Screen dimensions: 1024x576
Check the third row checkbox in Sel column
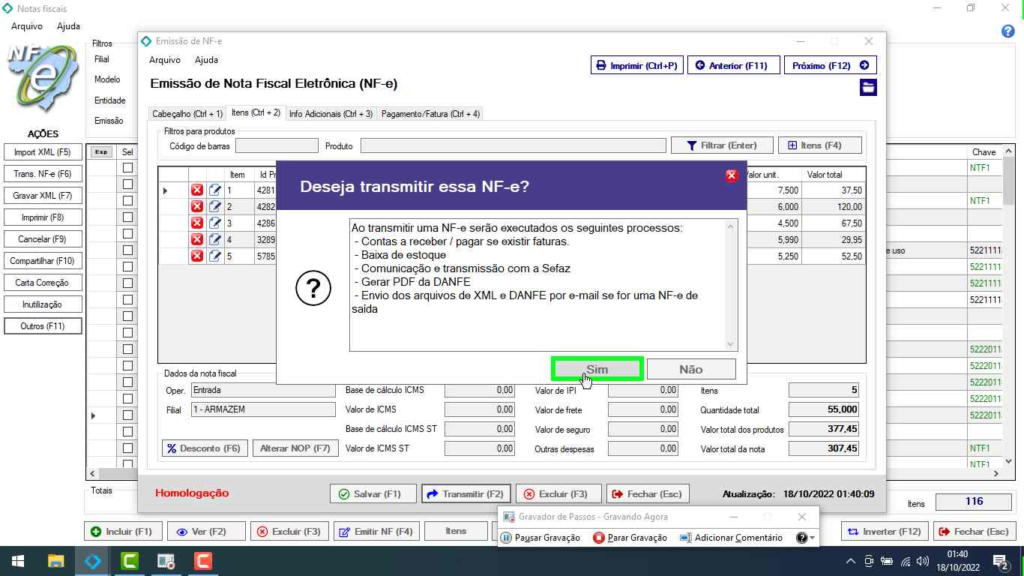tap(127, 201)
